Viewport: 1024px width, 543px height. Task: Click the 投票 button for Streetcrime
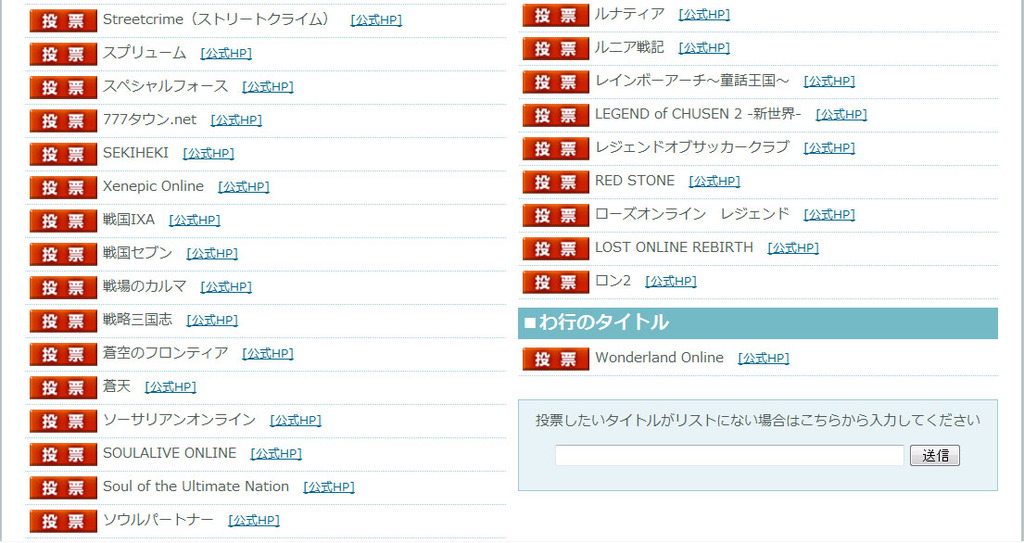[63, 21]
